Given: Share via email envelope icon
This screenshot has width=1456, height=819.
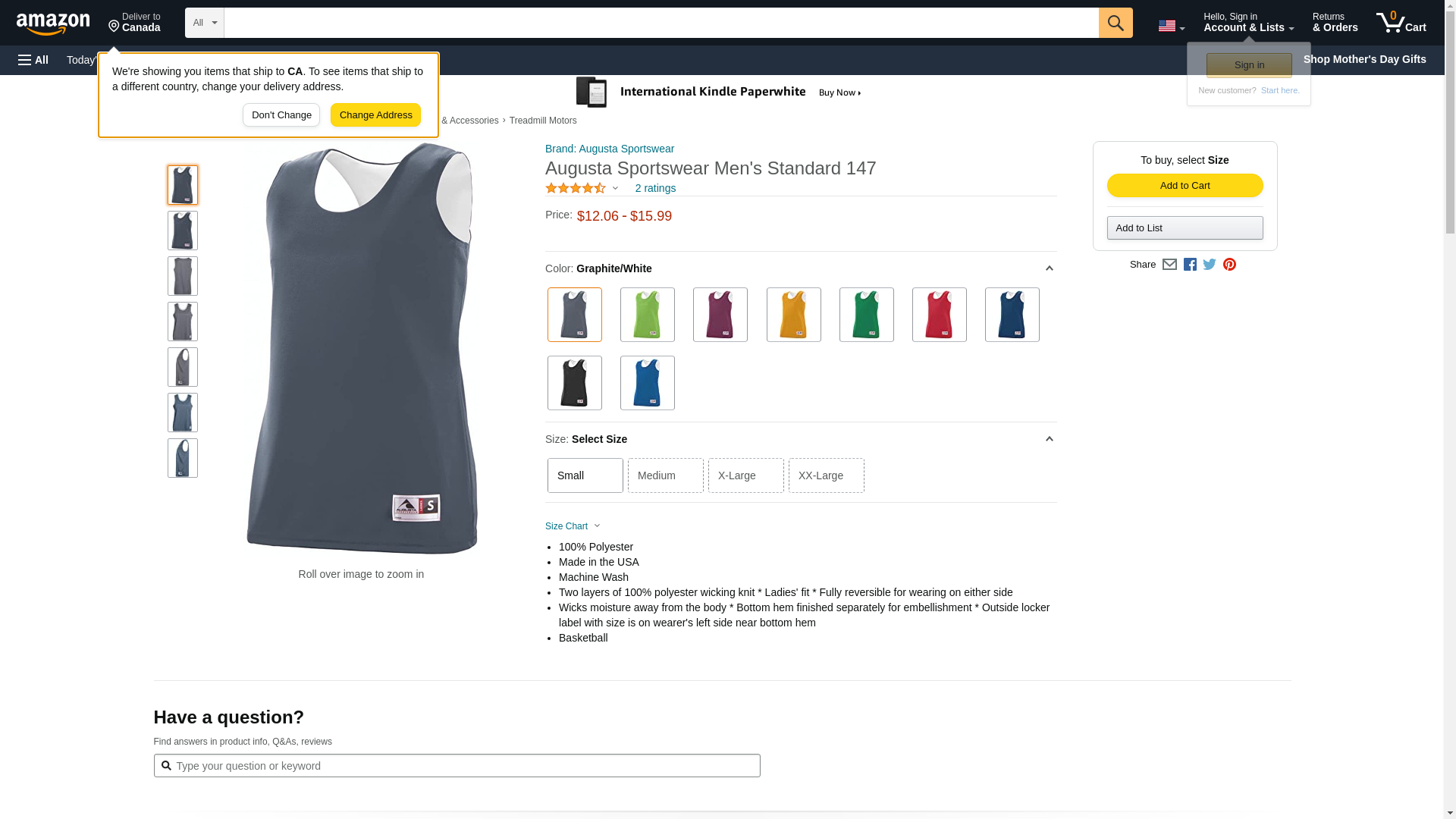Looking at the screenshot, I should click(x=1169, y=265).
